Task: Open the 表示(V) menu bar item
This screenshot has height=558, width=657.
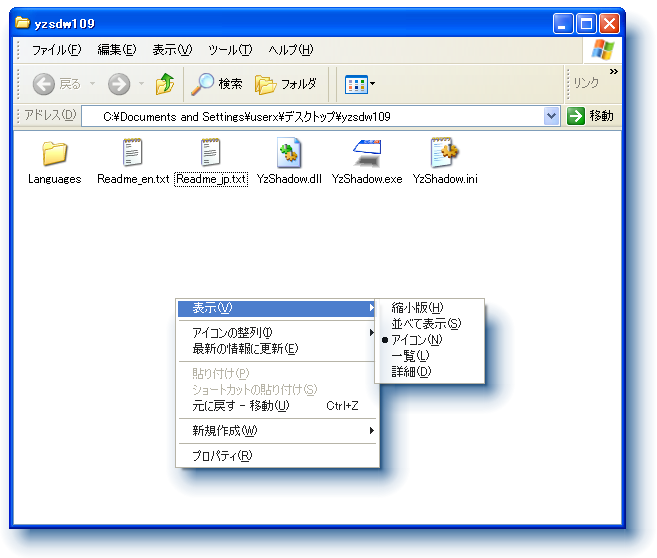Action: point(172,50)
